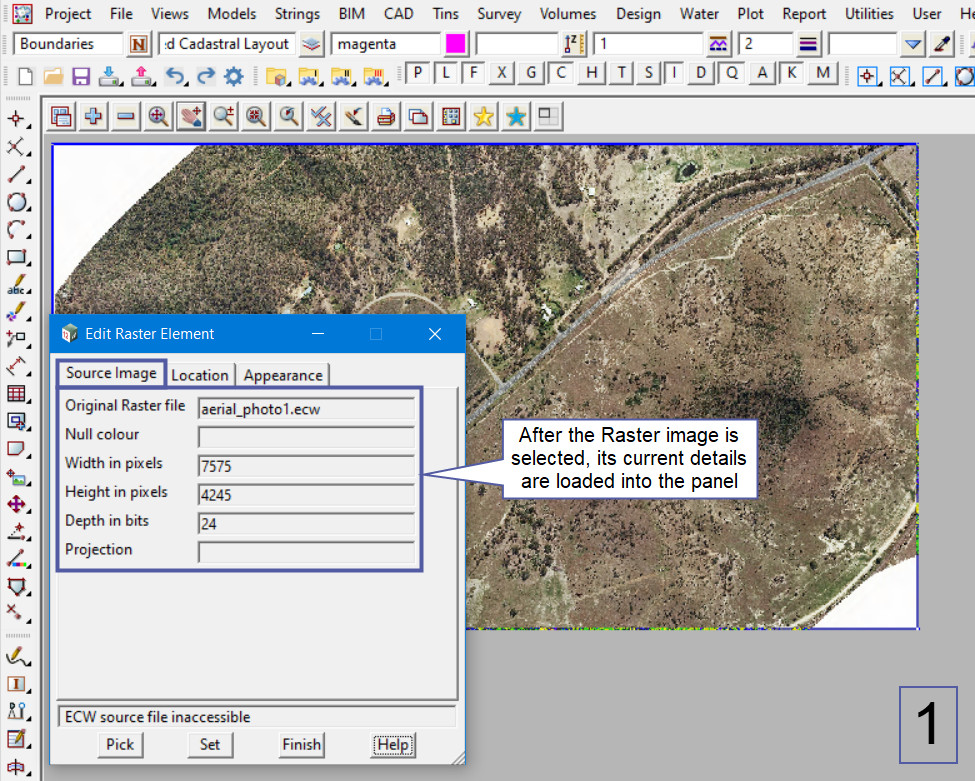Open the project settings gear icon
Image resolution: width=975 pixels, height=781 pixels.
[234, 76]
